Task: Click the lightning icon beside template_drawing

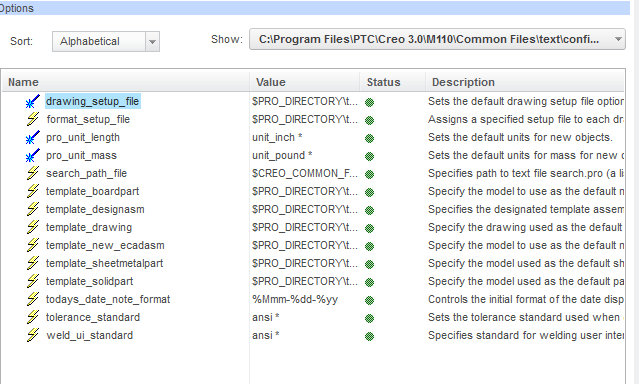Action: pyautogui.click(x=33, y=227)
